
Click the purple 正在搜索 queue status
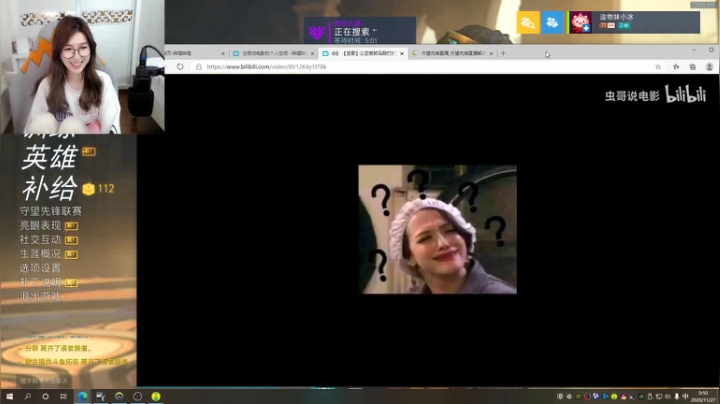(x=360, y=31)
